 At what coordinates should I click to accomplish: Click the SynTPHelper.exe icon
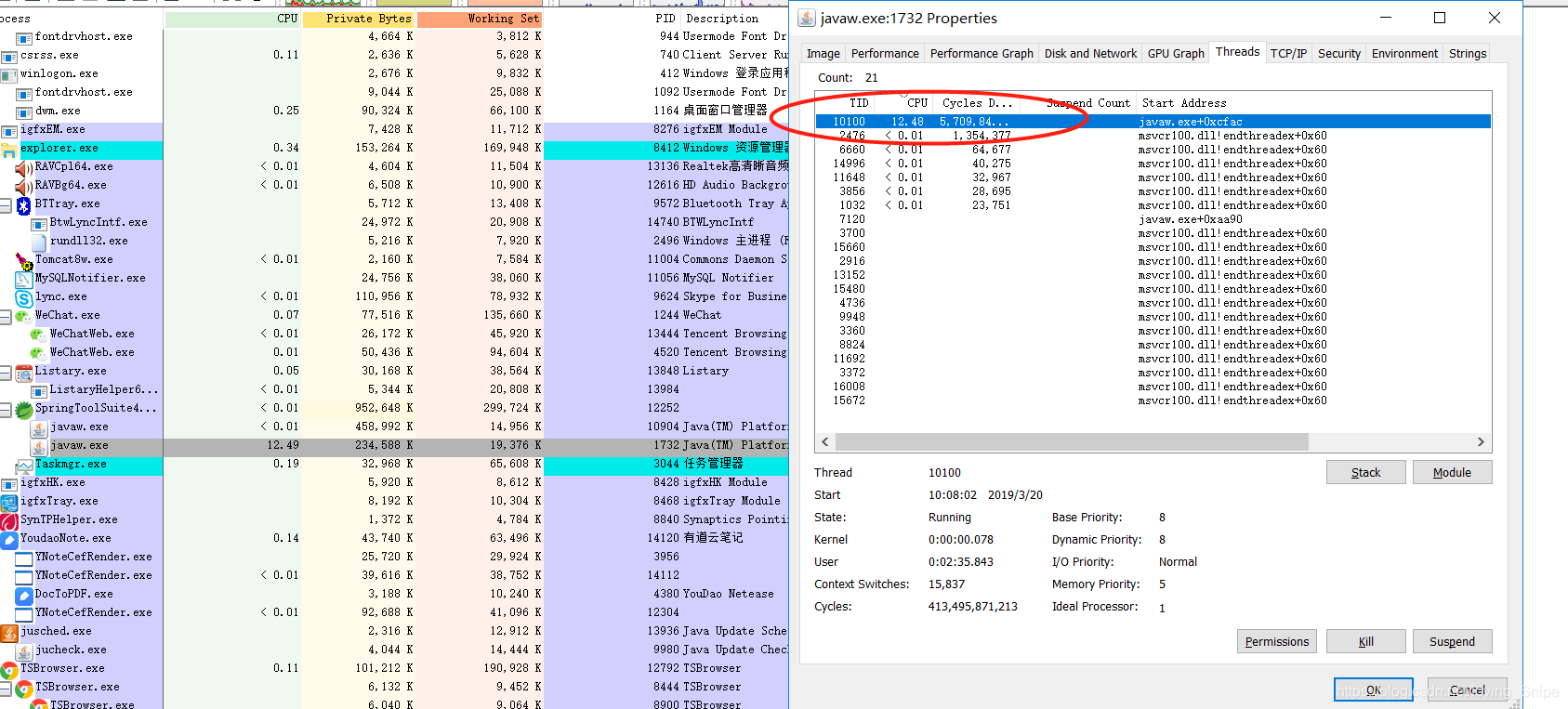point(9,520)
